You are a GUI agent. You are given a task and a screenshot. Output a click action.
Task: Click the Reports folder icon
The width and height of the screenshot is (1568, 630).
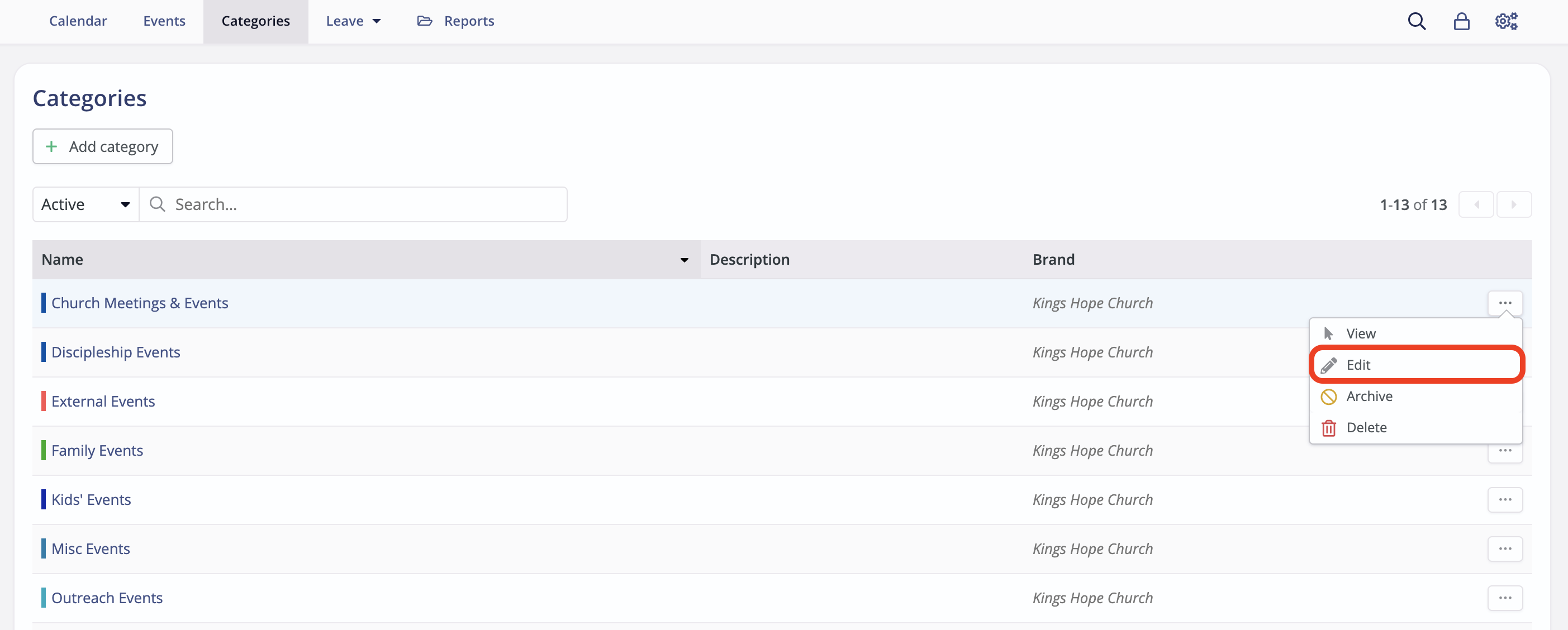tap(424, 20)
